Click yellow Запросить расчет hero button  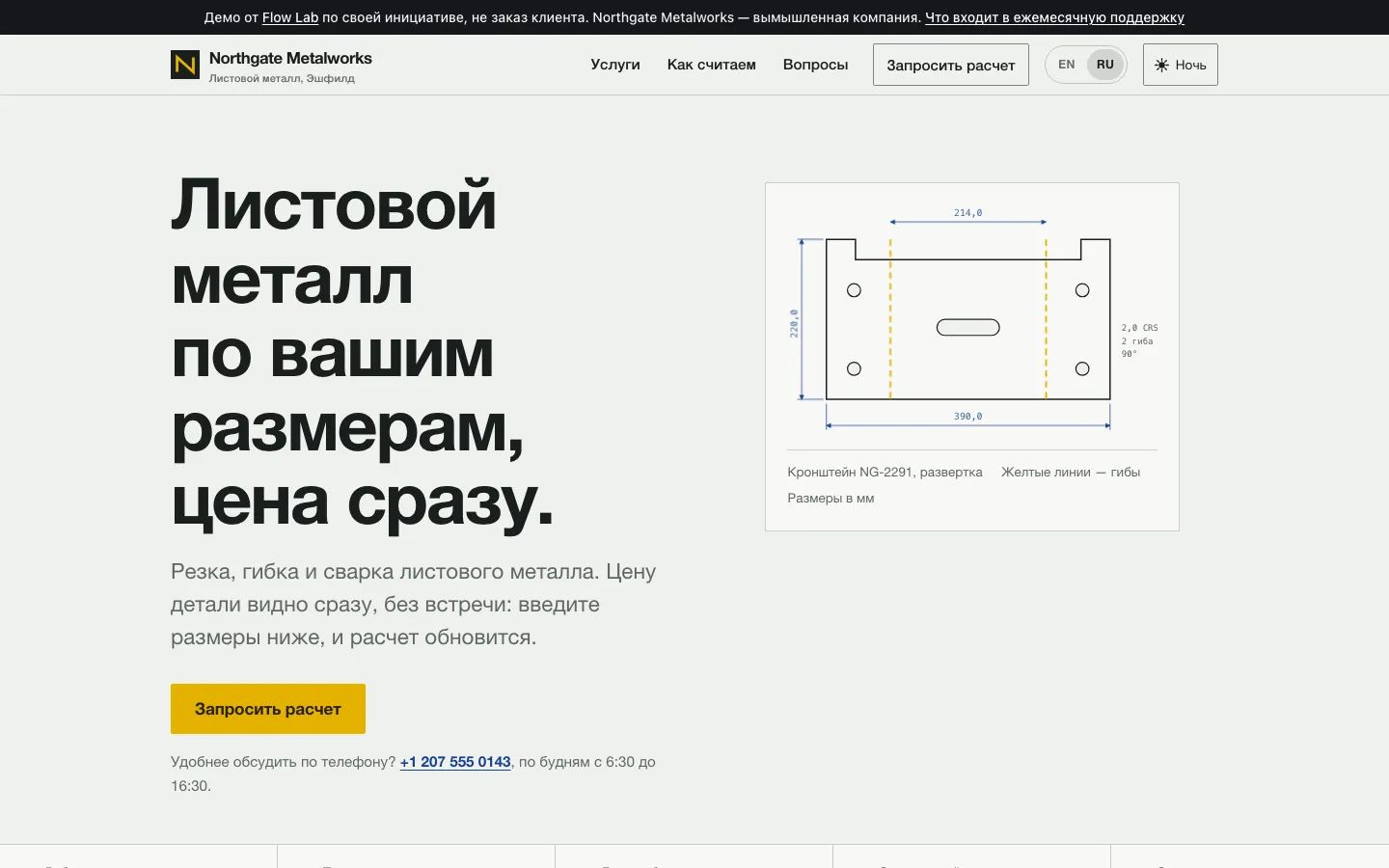(268, 709)
